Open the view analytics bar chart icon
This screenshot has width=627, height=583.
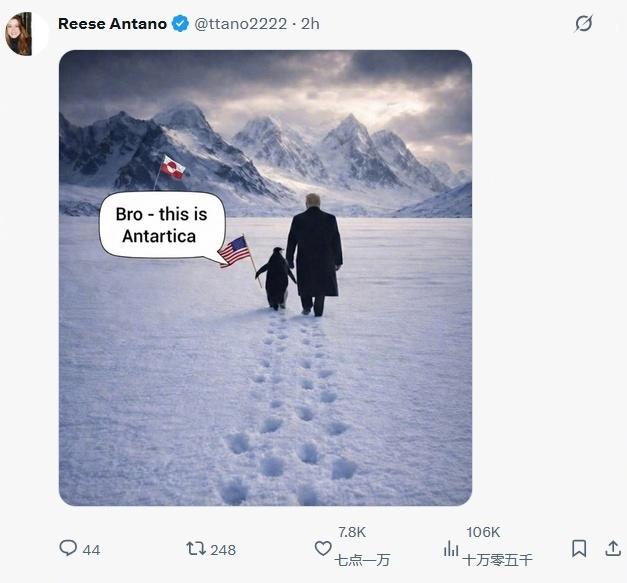point(451,548)
